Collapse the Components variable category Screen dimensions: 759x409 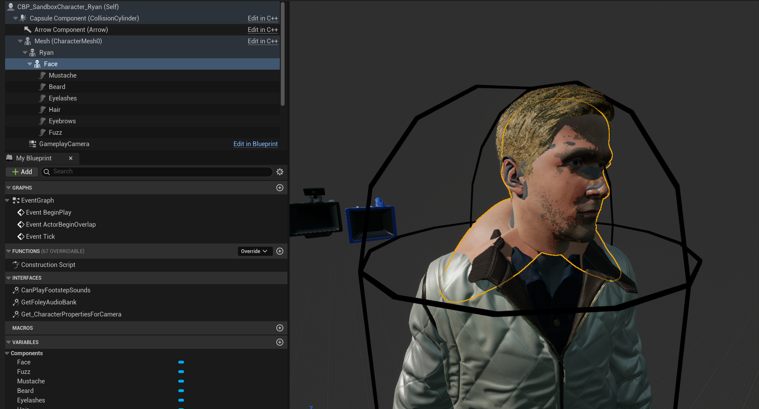click(x=7, y=353)
